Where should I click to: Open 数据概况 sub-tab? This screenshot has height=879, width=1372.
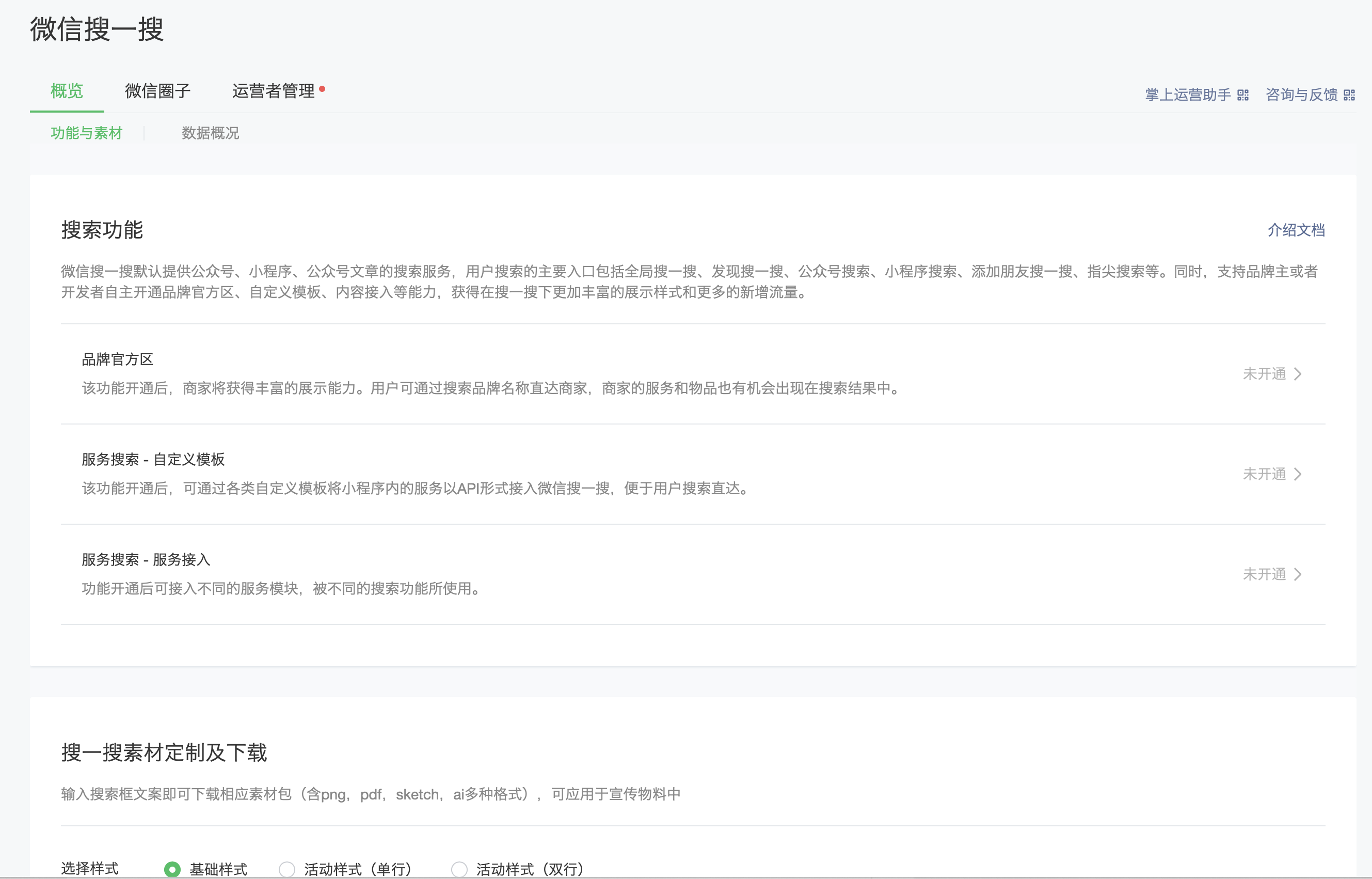[x=211, y=133]
